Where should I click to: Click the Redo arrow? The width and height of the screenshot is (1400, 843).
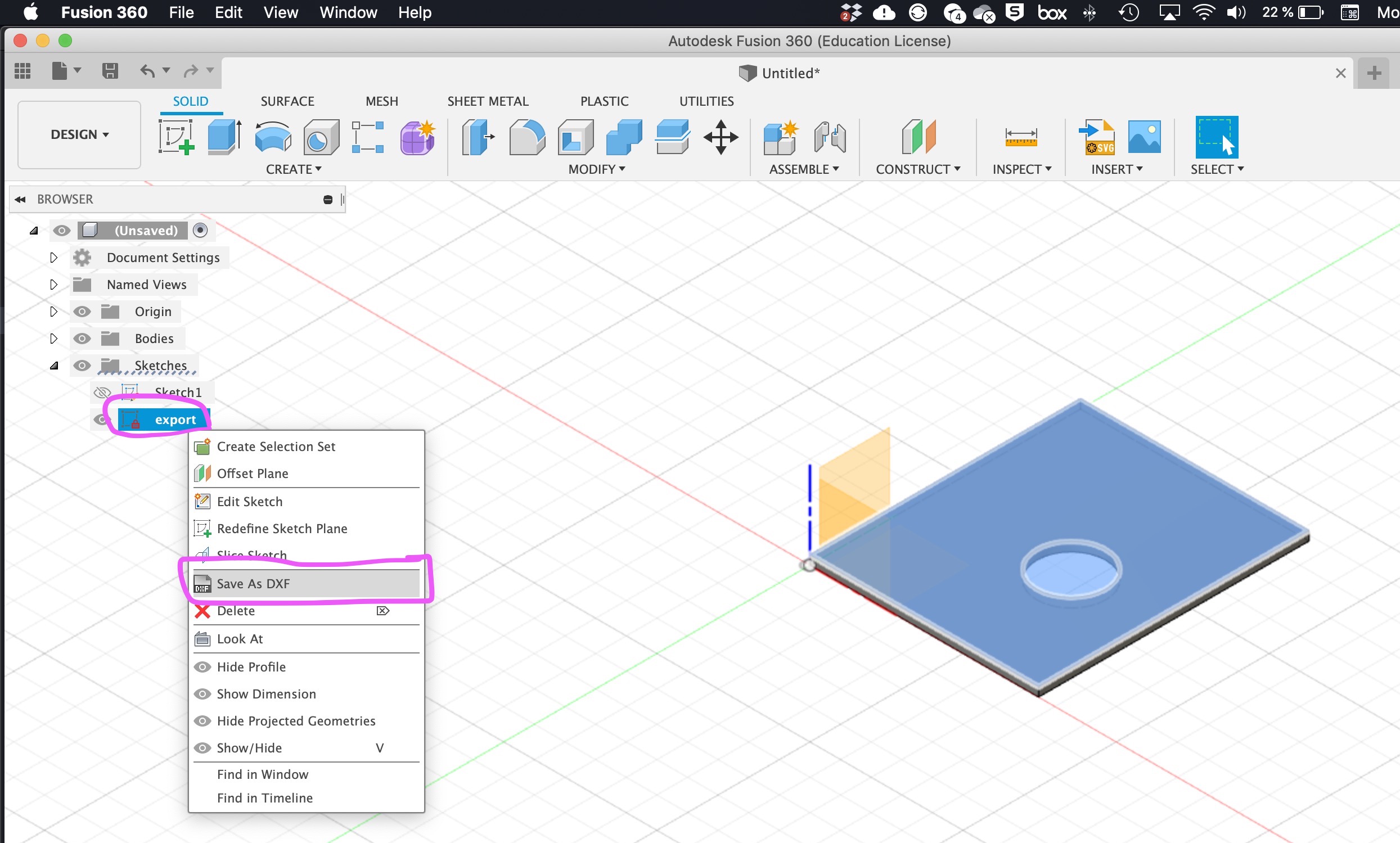pyautogui.click(x=191, y=71)
